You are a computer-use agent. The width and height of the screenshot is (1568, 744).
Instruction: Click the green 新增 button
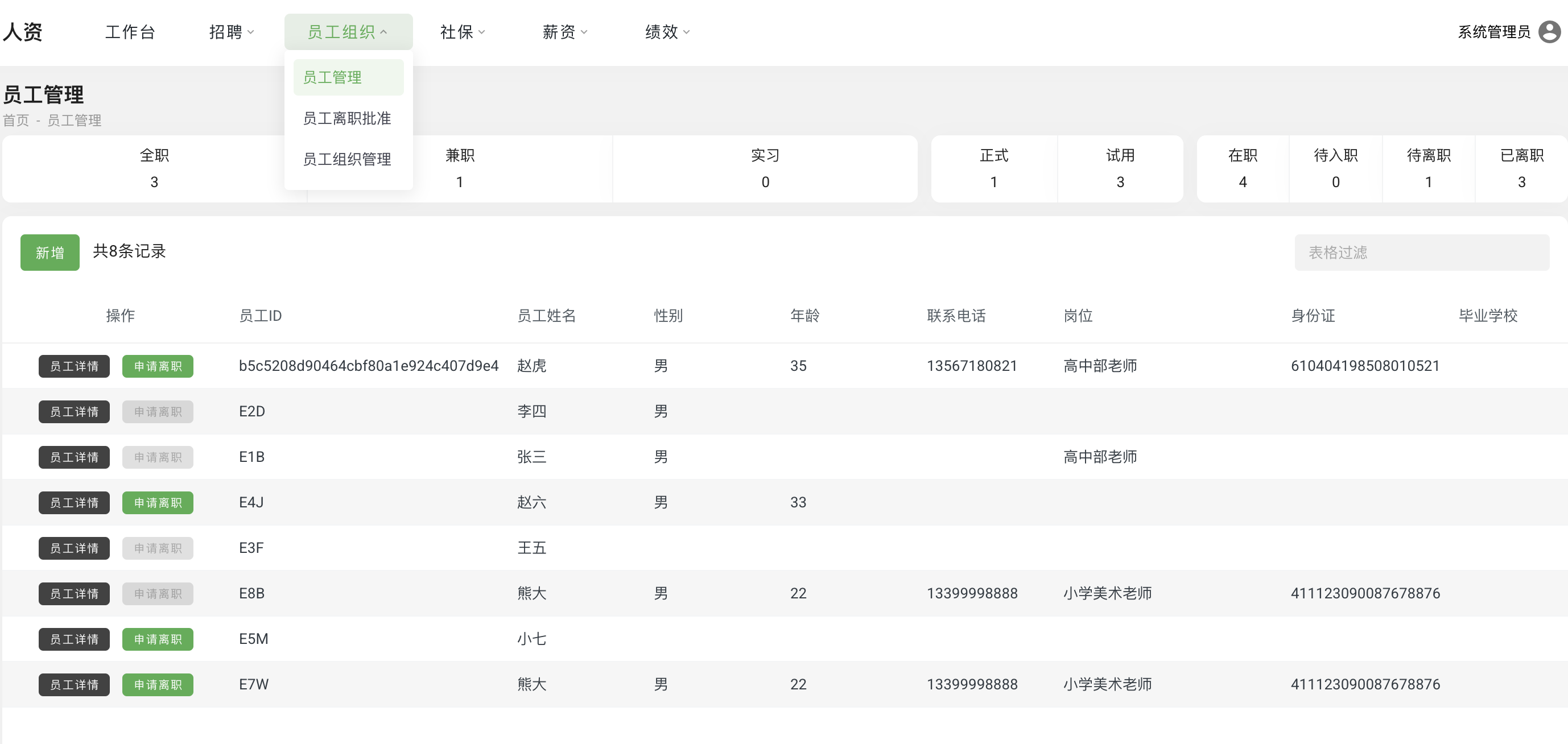50,252
